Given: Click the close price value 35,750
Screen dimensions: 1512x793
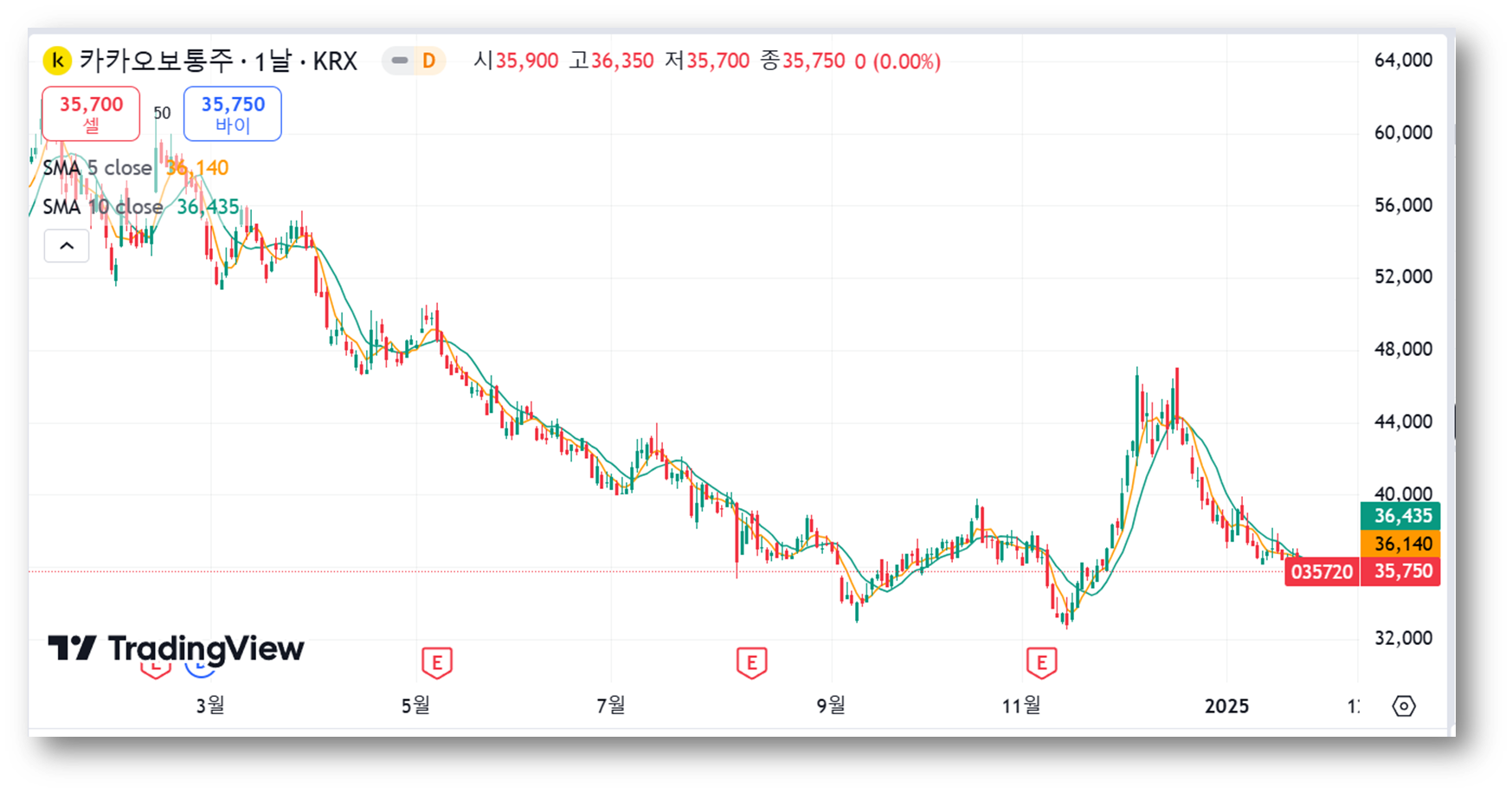Looking at the screenshot, I should [814, 61].
